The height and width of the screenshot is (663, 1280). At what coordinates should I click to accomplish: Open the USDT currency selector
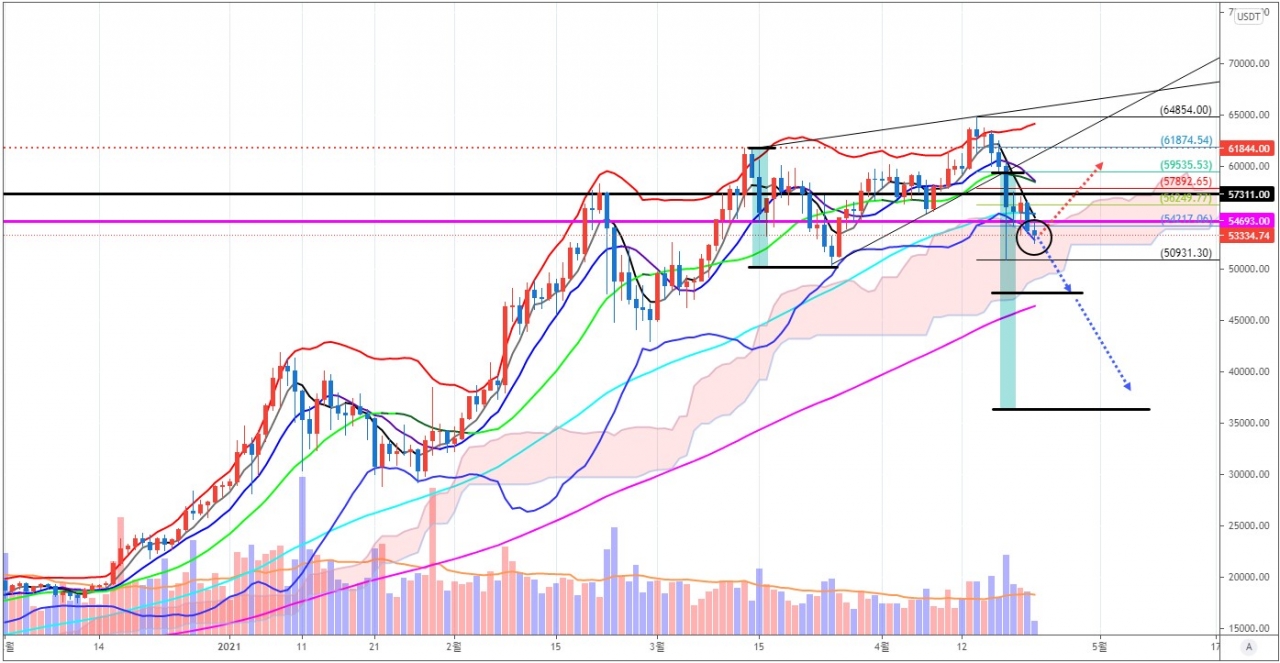pyautogui.click(x=1248, y=16)
